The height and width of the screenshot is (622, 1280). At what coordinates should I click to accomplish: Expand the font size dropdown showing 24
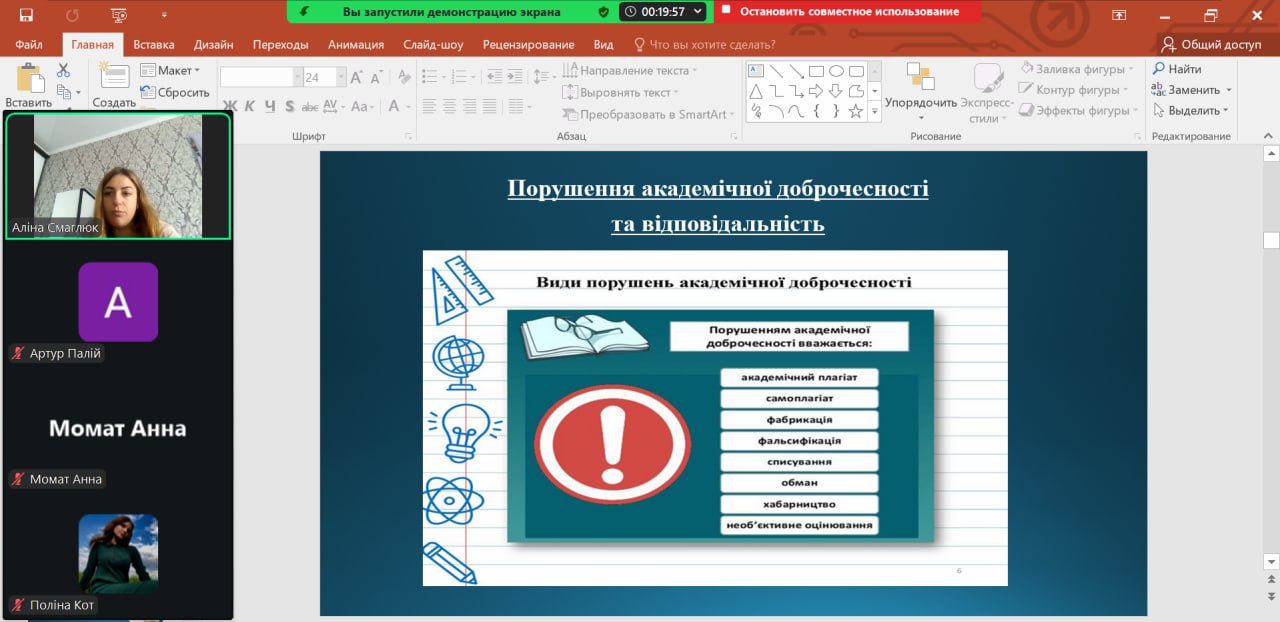[341, 78]
